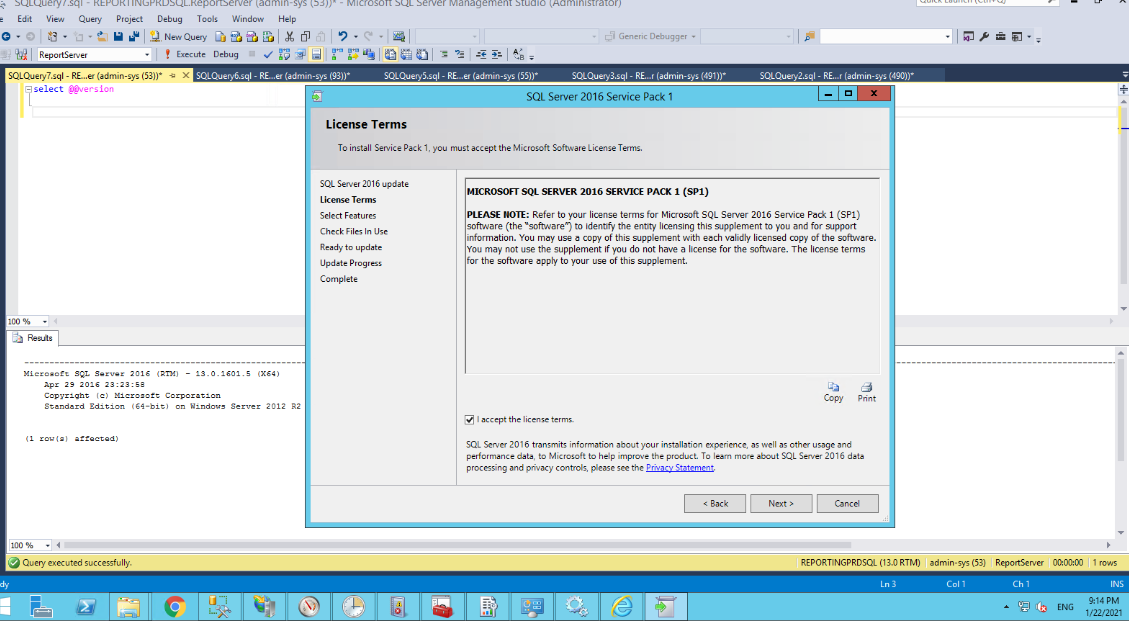Toggle Include Client Statistics

click(x=369, y=54)
